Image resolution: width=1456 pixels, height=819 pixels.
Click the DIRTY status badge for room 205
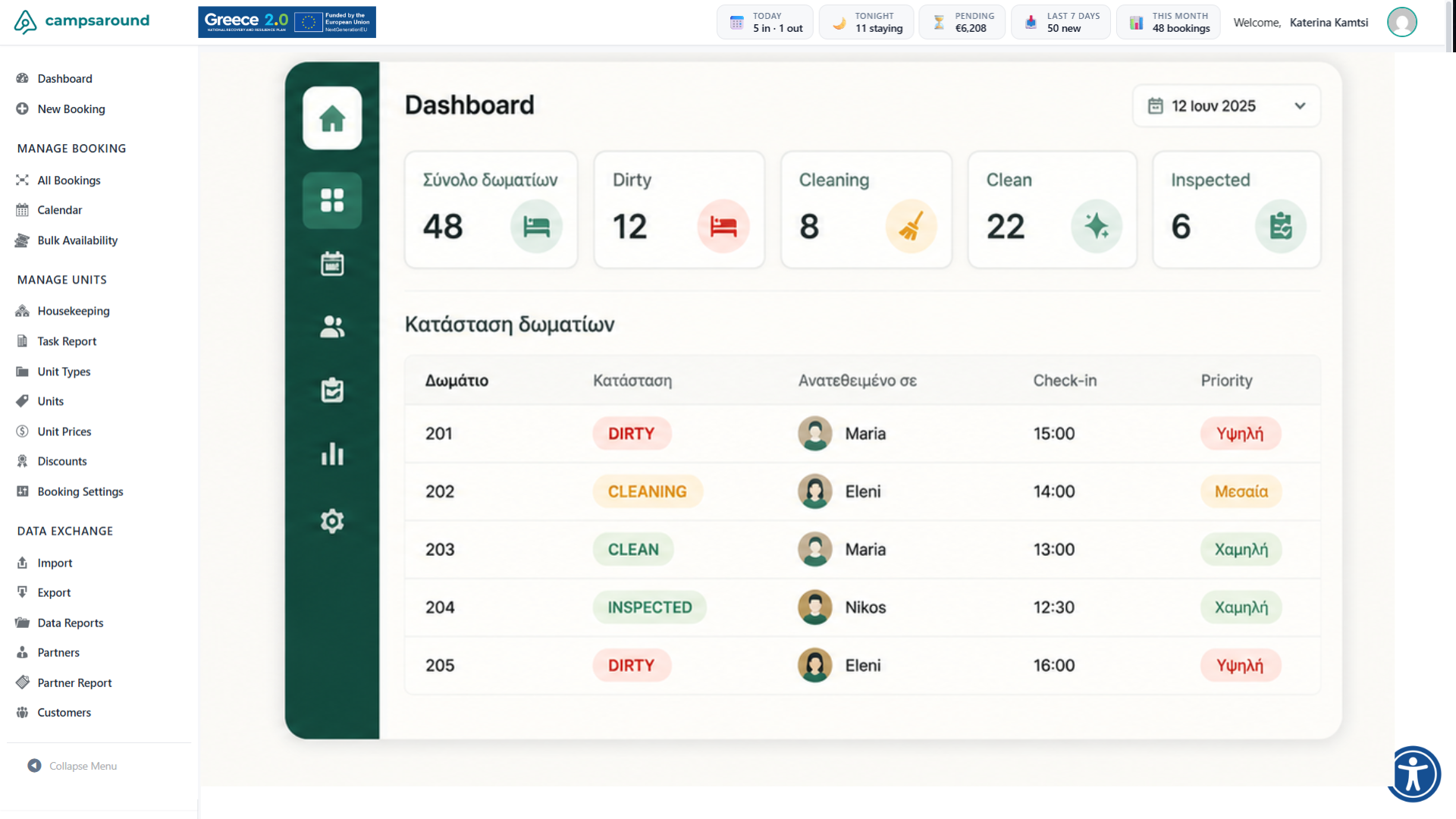coord(632,666)
